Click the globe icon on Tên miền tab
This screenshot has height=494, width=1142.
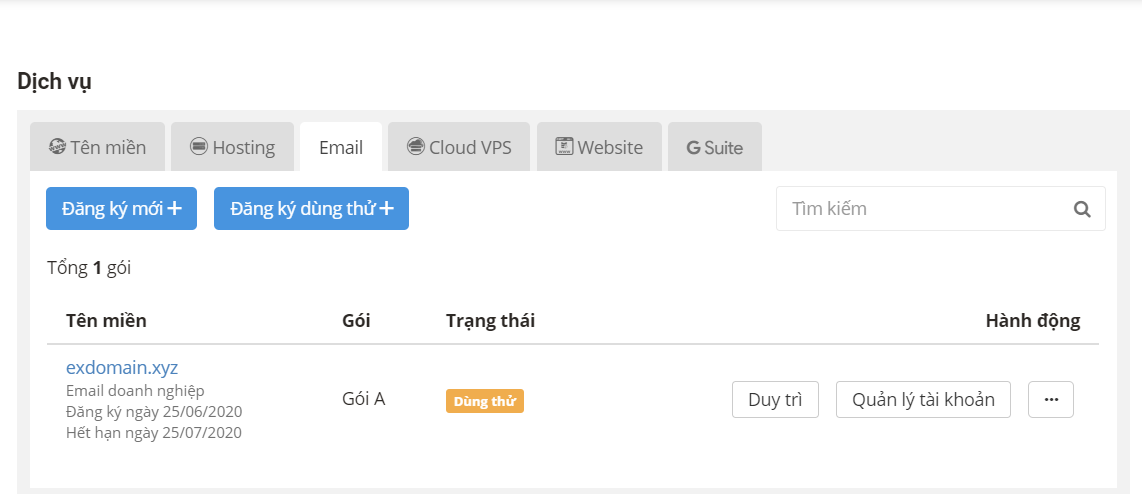57,146
